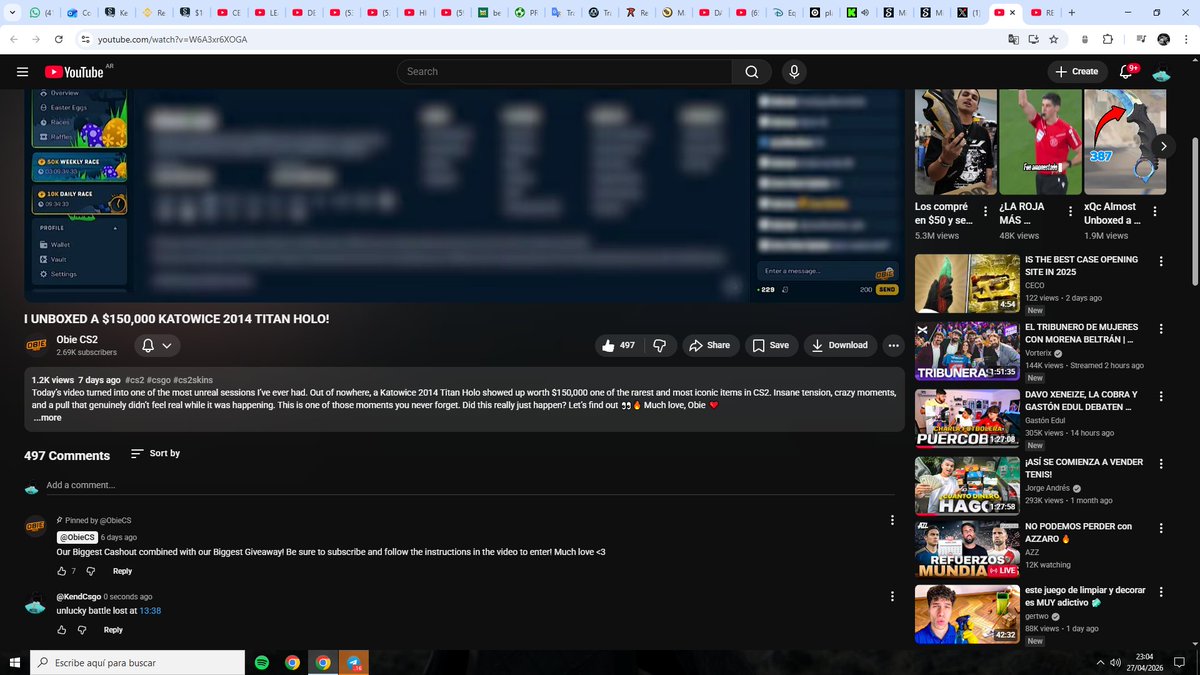This screenshot has width=1200, height=675.
Task: Open the xQc Almost Unboxed short
Action: click(1125, 143)
